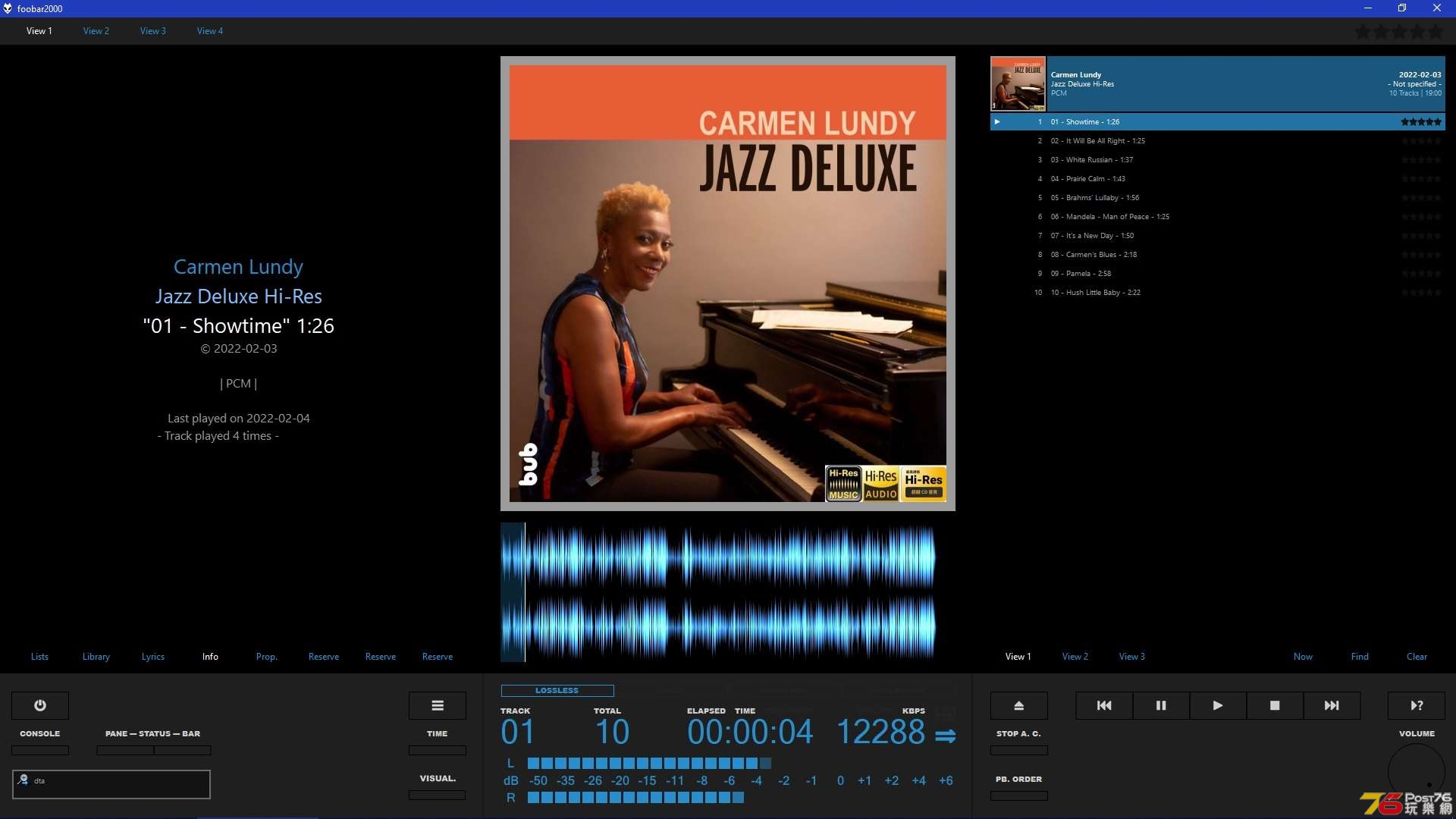Select track 03 - White Russian
This screenshot has height=819, width=1456.
click(1218, 160)
